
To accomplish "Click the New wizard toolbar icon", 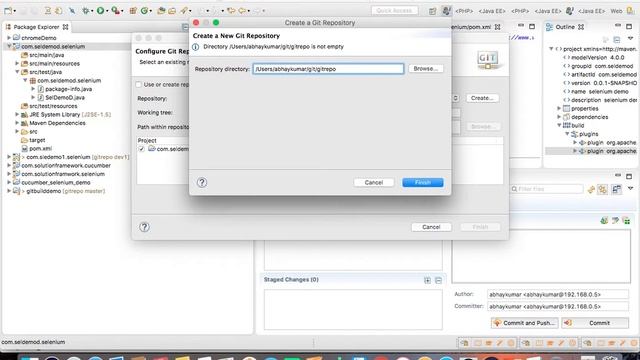I will click(x=8, y=11).
